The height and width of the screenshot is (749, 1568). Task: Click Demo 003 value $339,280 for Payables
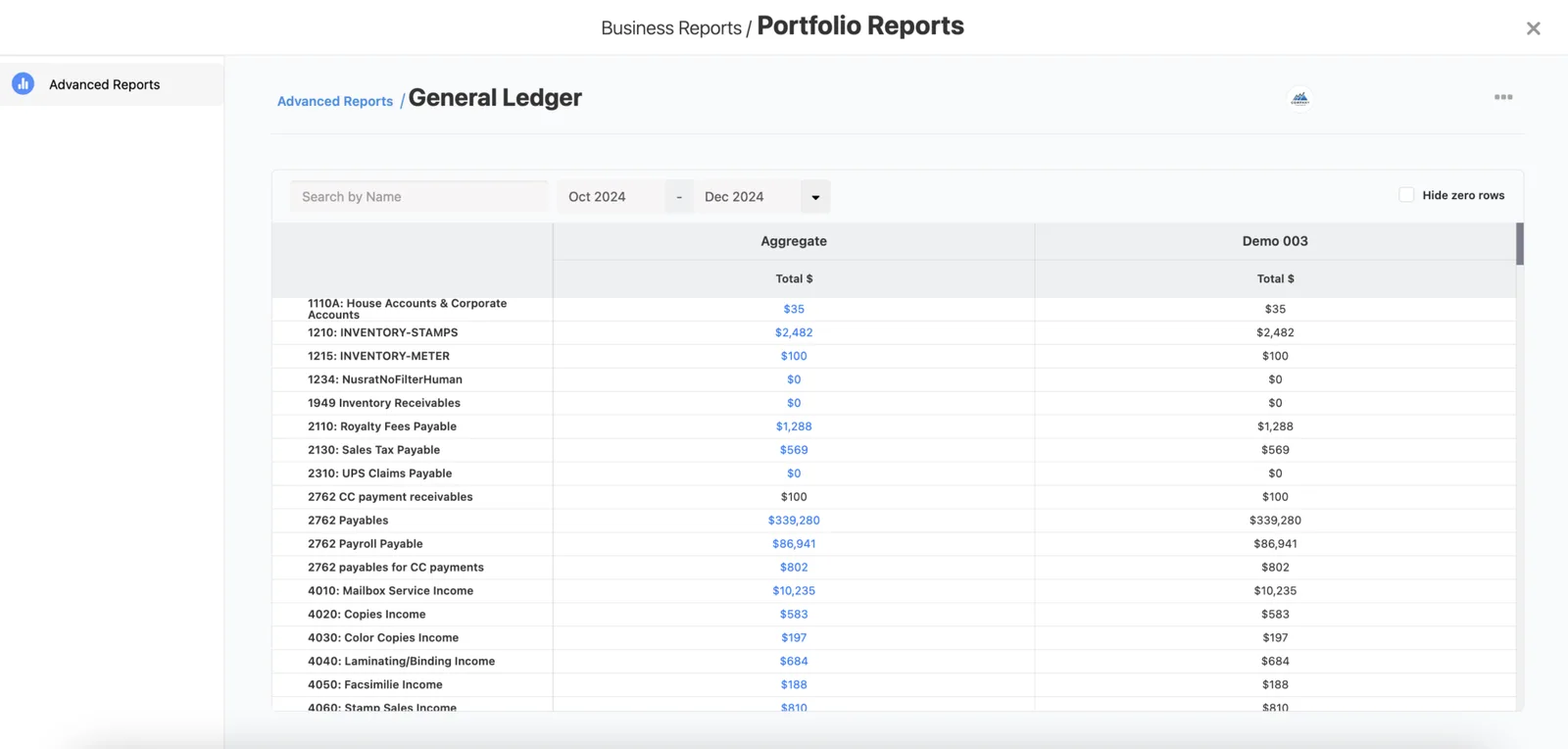pyautogui.click(x=1275, y=521)
